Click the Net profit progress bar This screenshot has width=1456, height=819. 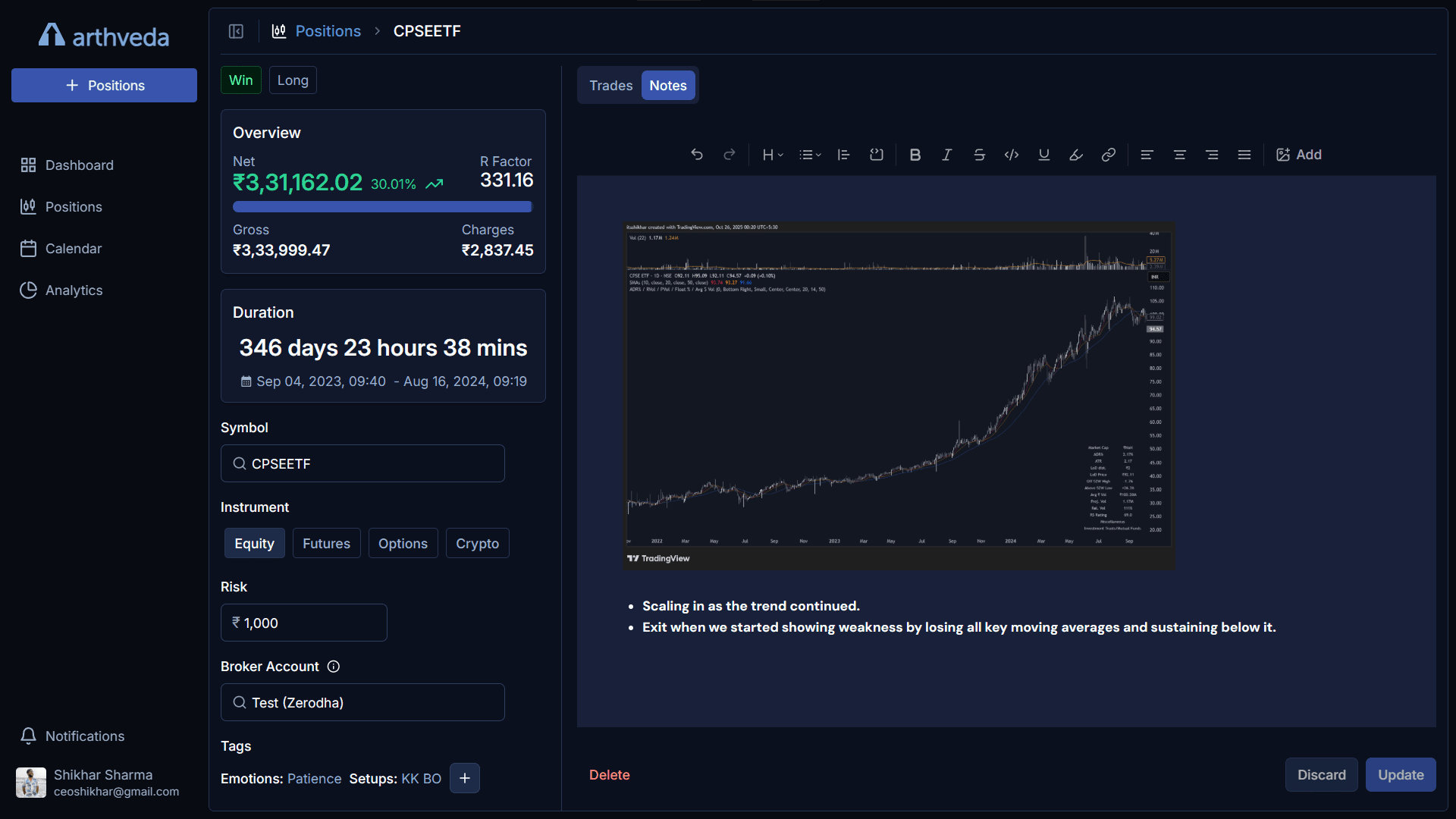tap(382, 207)
